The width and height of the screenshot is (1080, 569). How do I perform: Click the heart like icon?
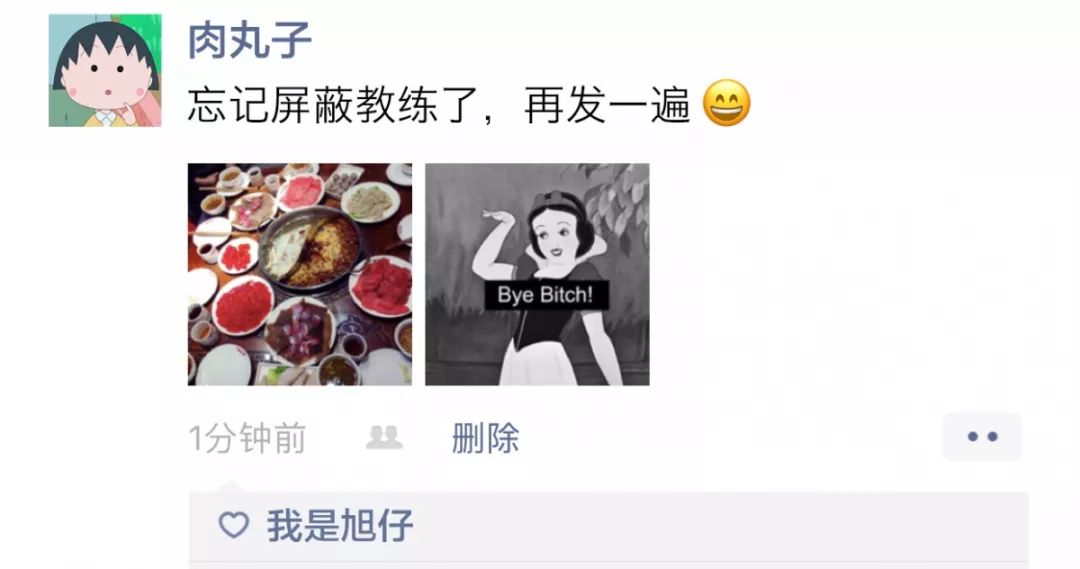tap(233, 525)
